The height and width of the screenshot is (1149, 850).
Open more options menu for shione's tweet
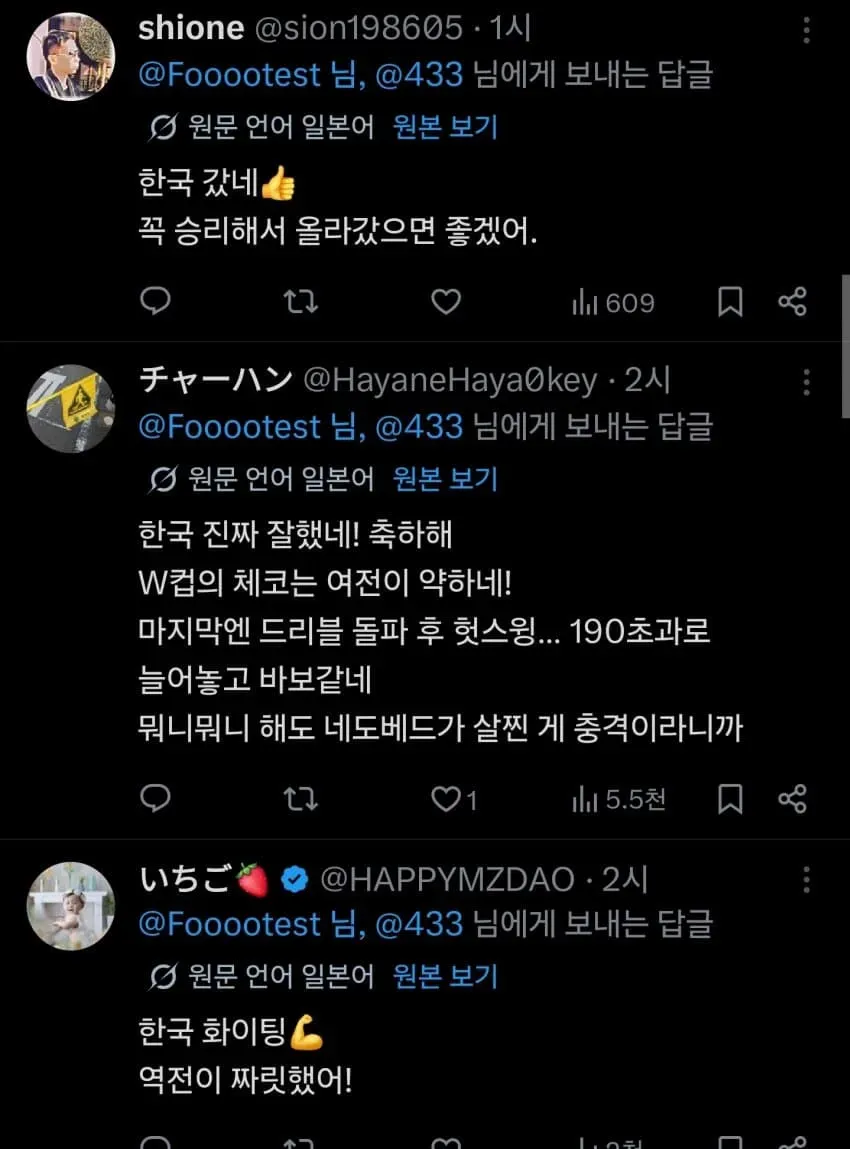(x=806, y=30)
